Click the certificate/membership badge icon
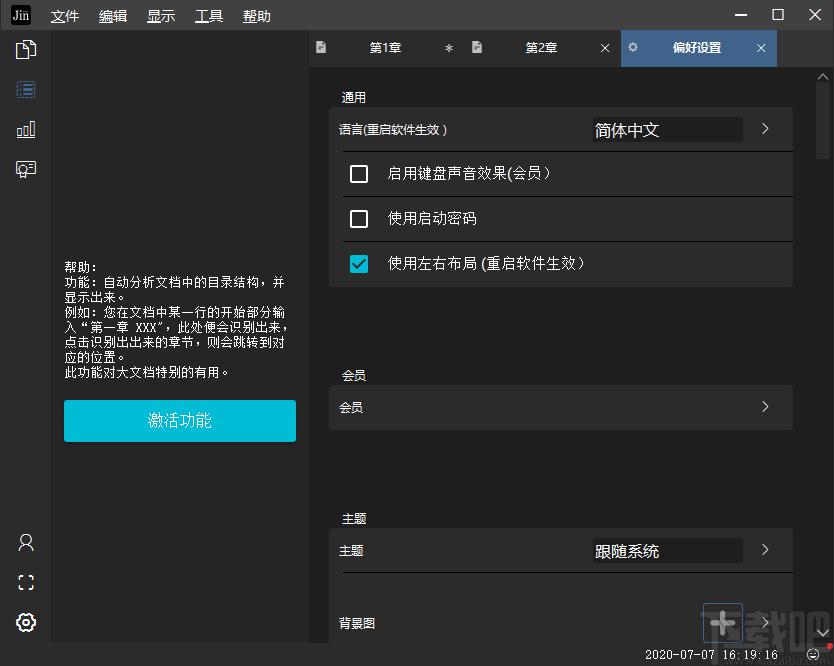The height and width of the screenshot is (666, 834). (25, 168)
